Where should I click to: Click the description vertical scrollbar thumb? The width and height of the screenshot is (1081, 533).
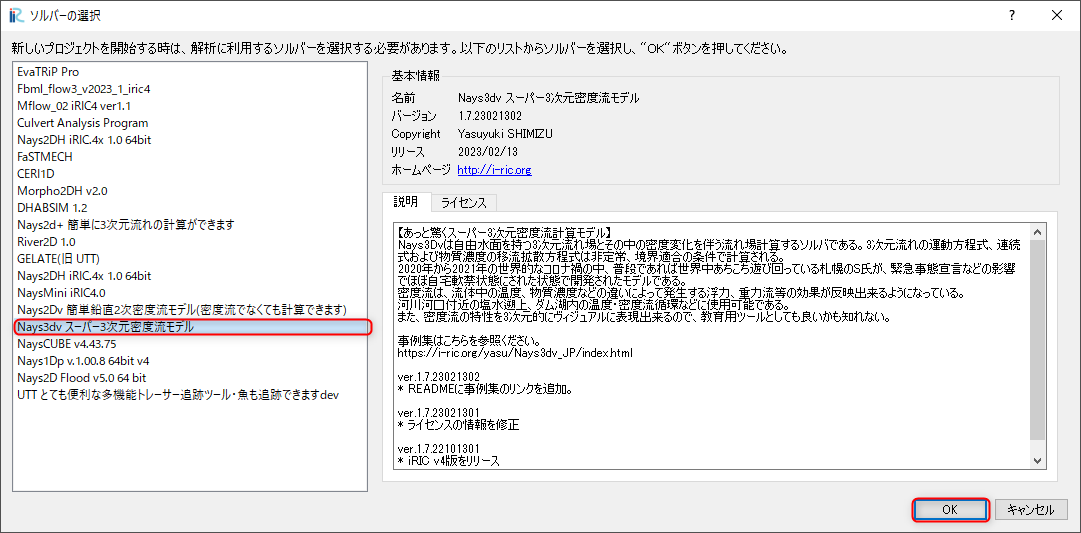[1038, 338]
